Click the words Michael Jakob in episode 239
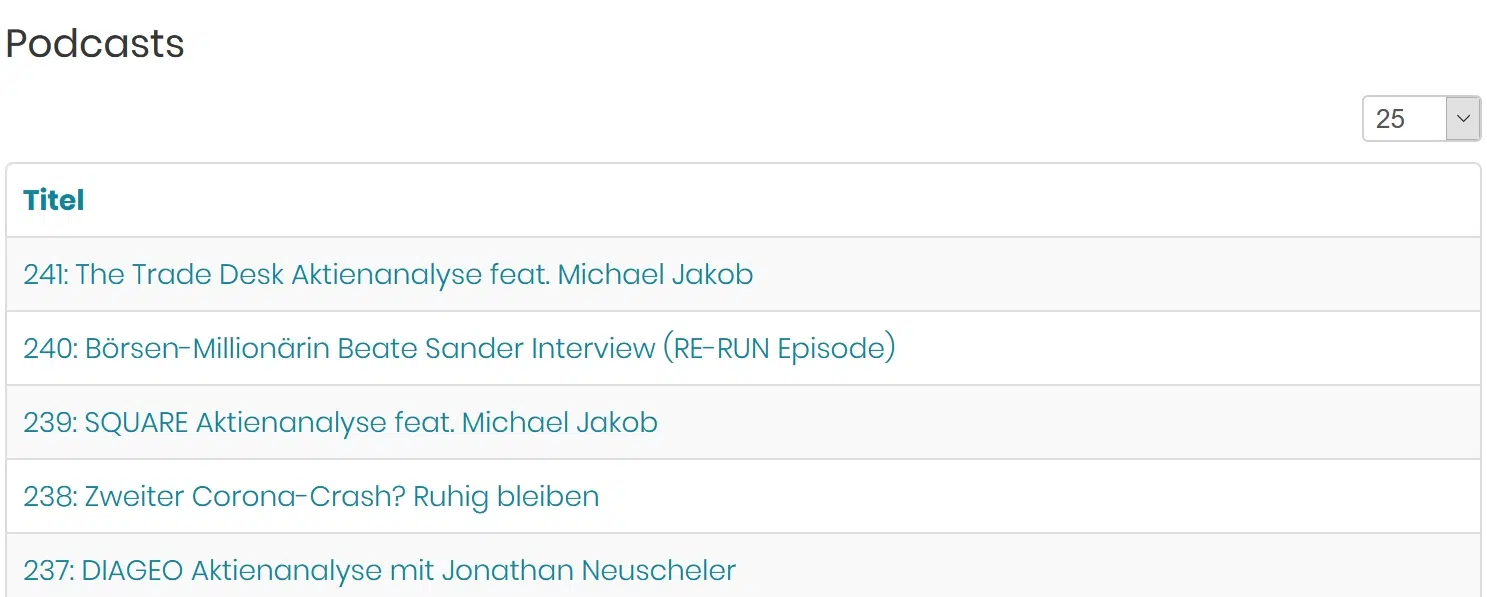 (560, 422)
